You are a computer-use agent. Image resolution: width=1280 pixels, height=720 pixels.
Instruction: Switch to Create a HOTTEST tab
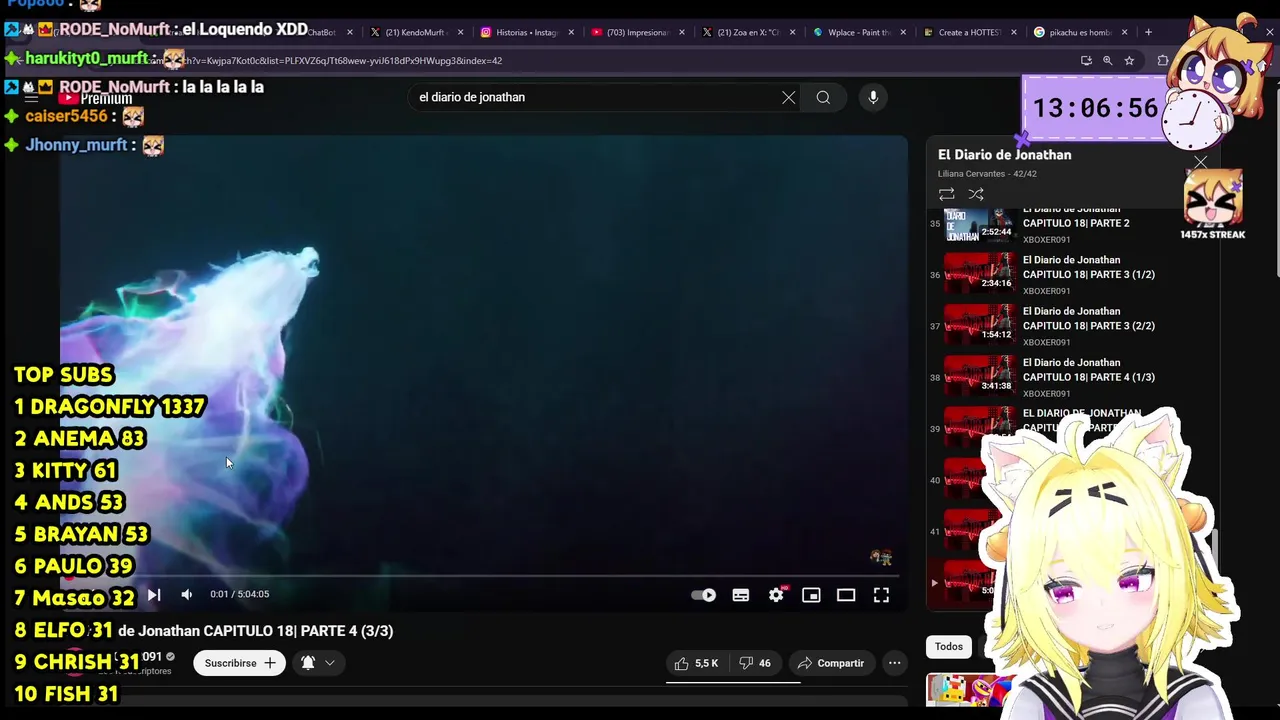[x=968, y=32]
